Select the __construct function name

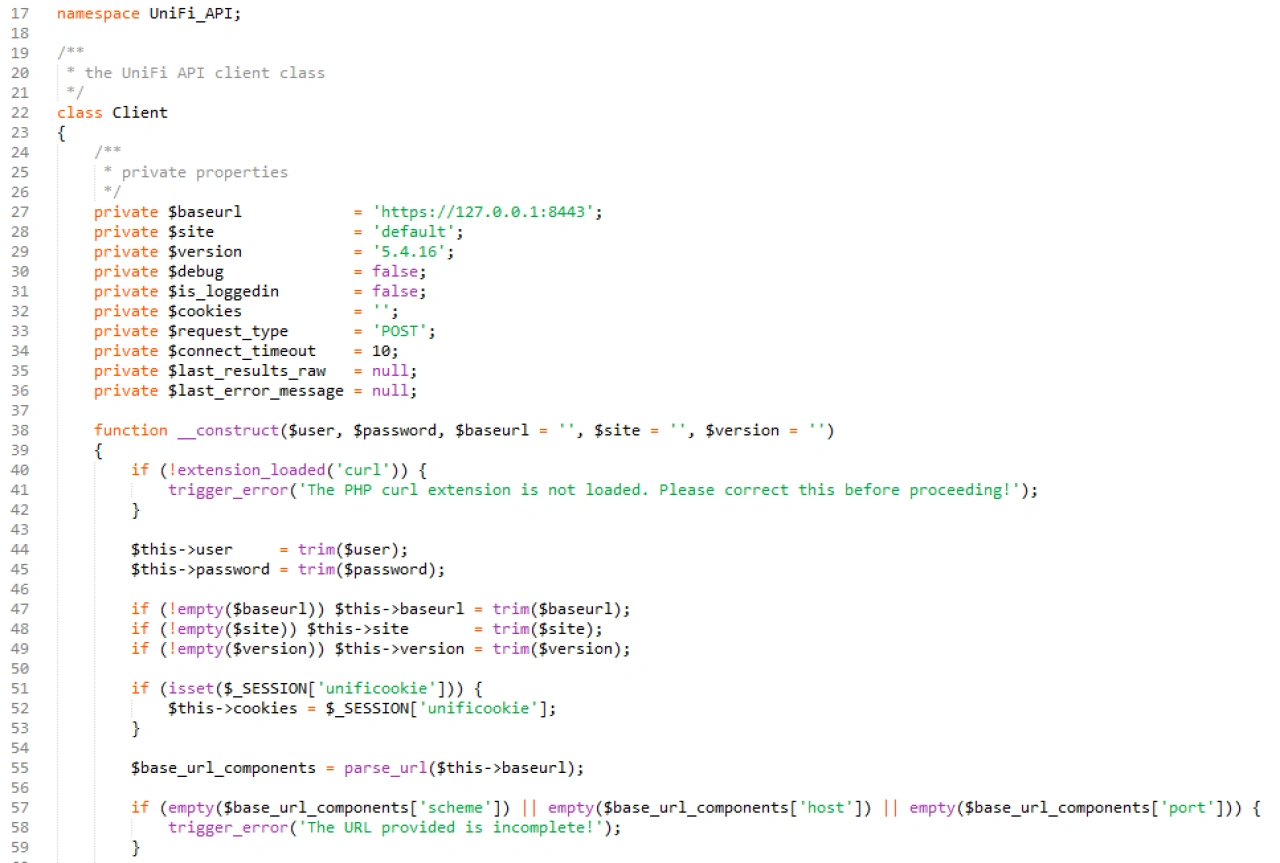point(227,430)
